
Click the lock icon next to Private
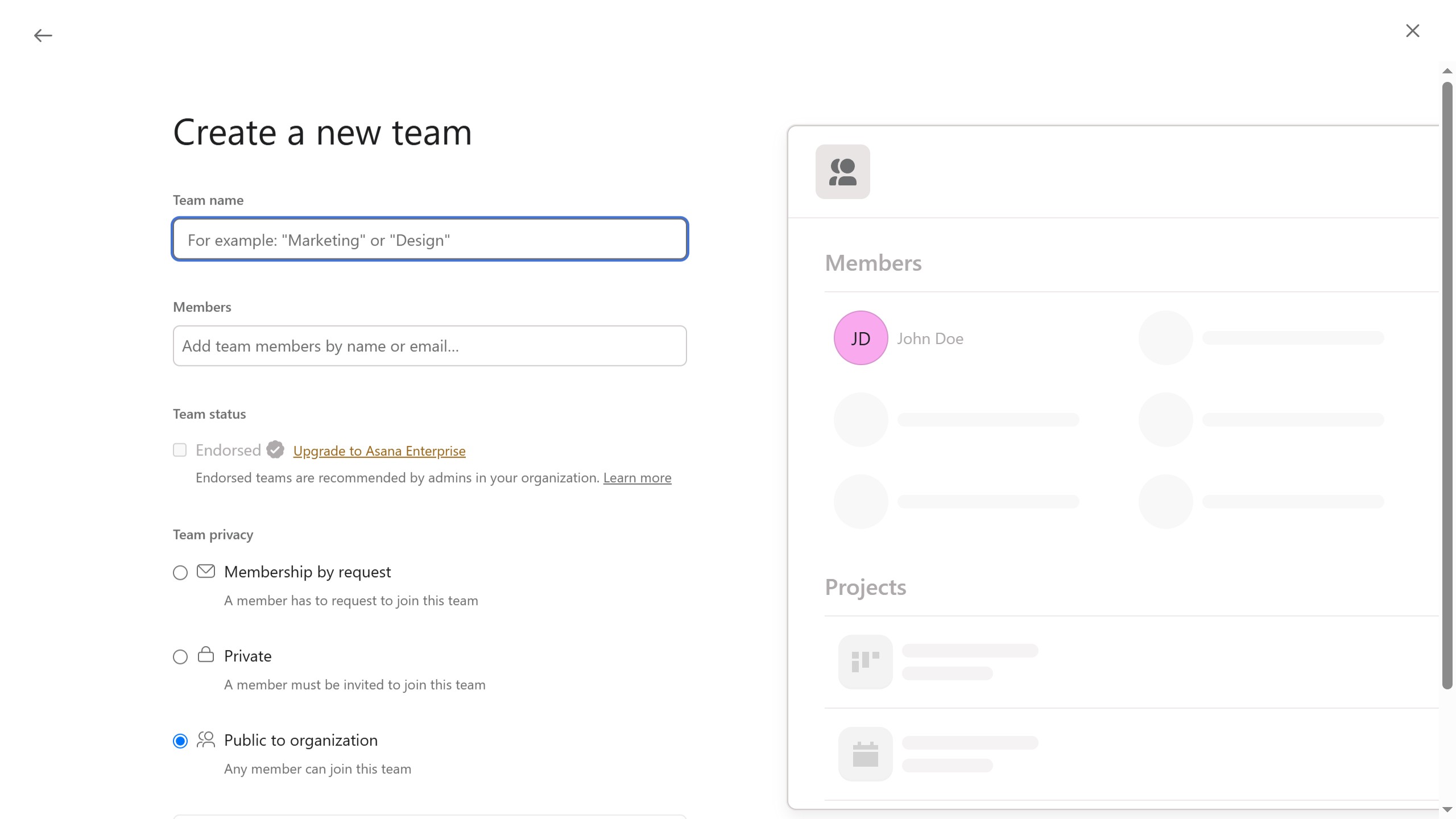(x=205, y=655)
